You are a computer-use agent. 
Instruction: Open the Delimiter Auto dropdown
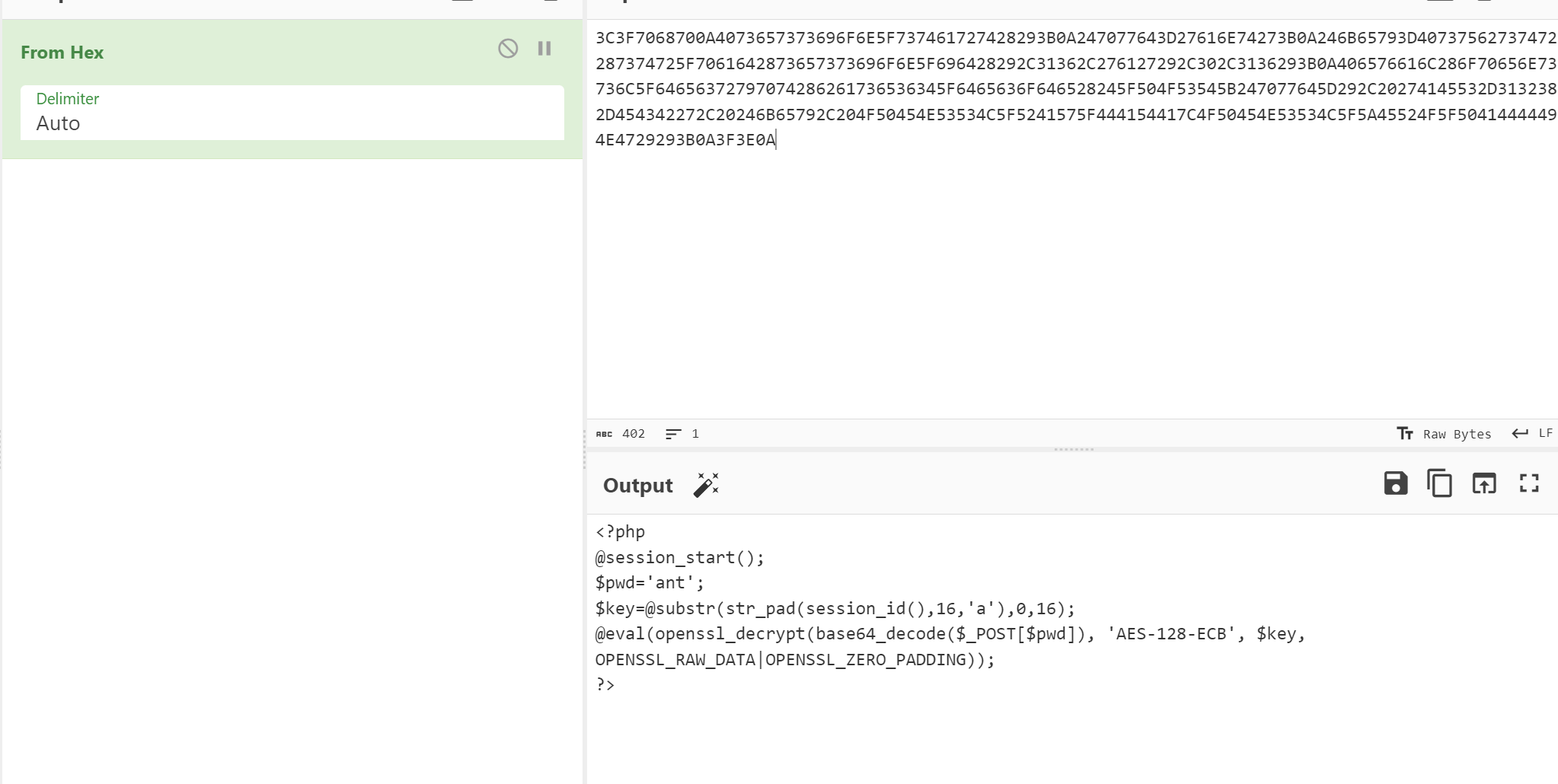pyautogui.click(x=292, y=113)
